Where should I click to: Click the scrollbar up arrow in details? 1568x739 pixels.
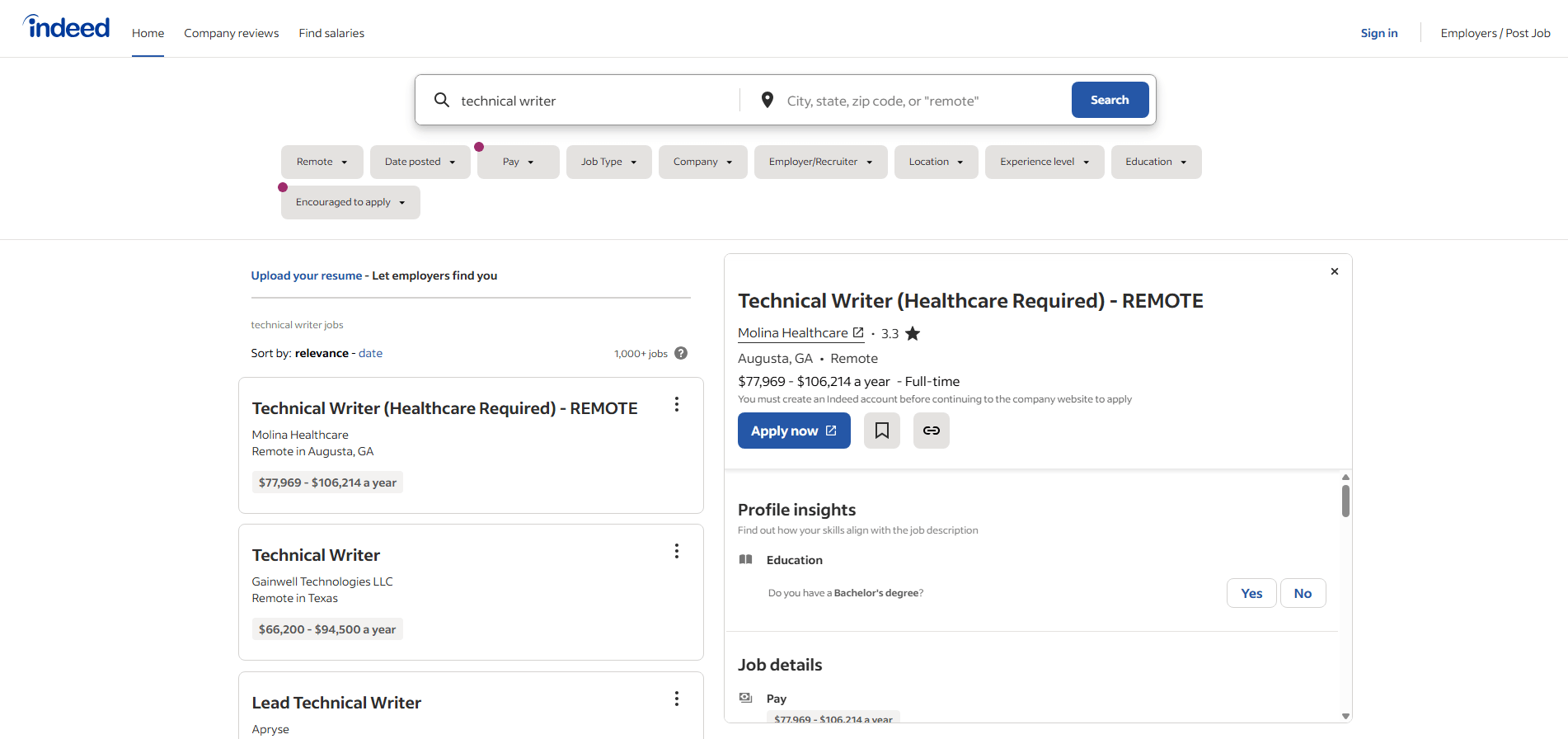tap(1345, 477)
